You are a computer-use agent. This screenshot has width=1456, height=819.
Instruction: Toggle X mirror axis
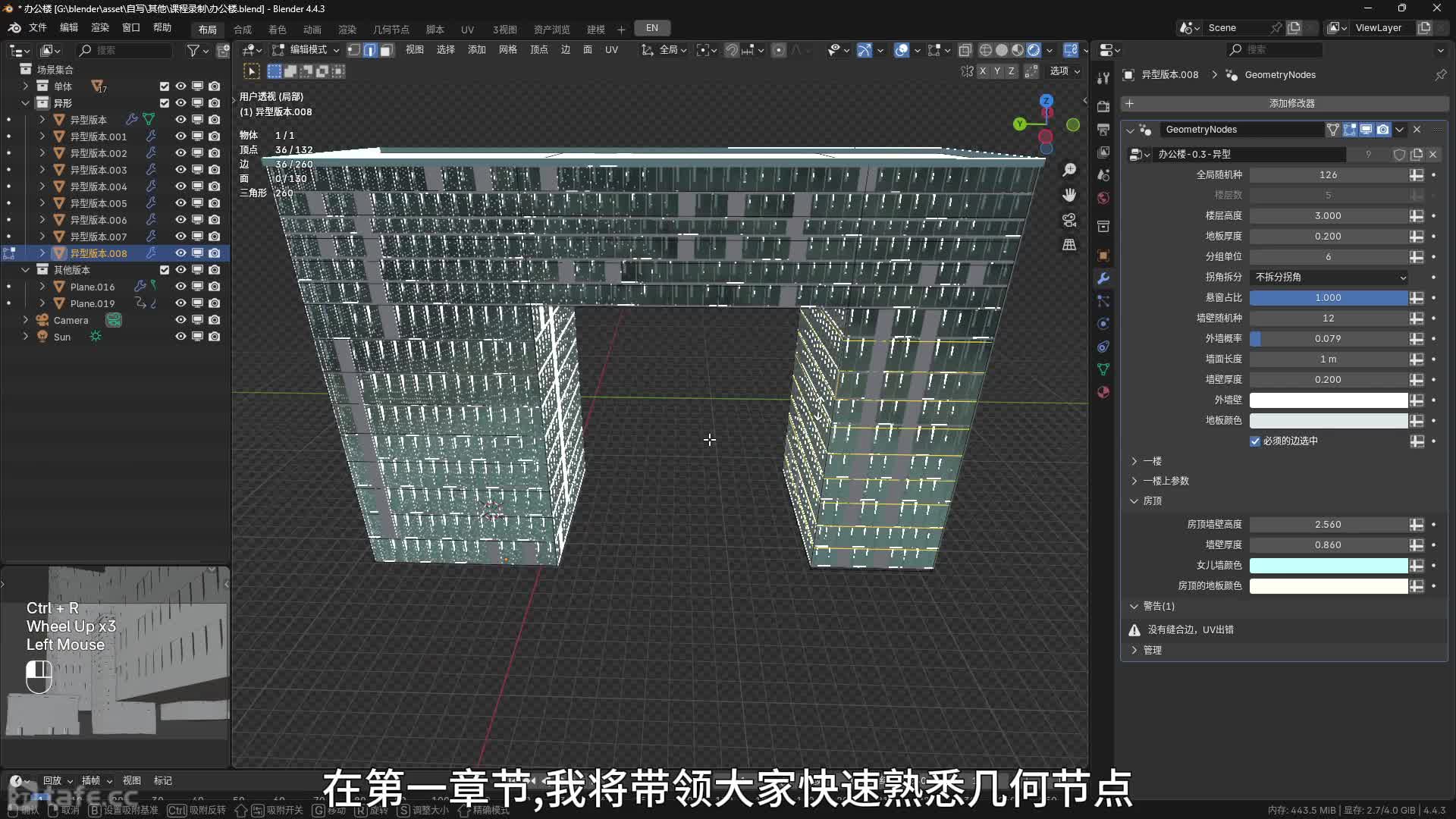[x=983, y=71]
